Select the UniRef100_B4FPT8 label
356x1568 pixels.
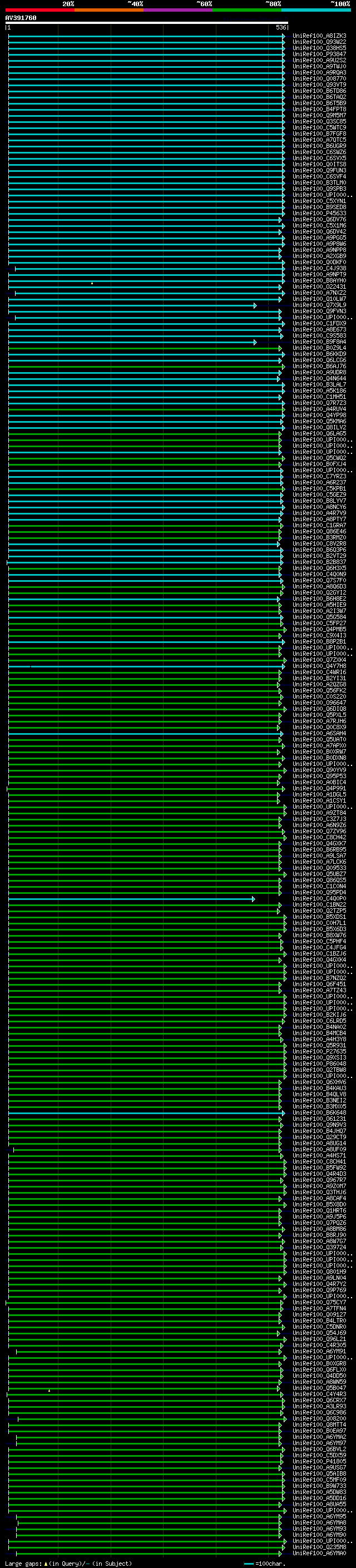pyautogui.click(x=319, y=110)
